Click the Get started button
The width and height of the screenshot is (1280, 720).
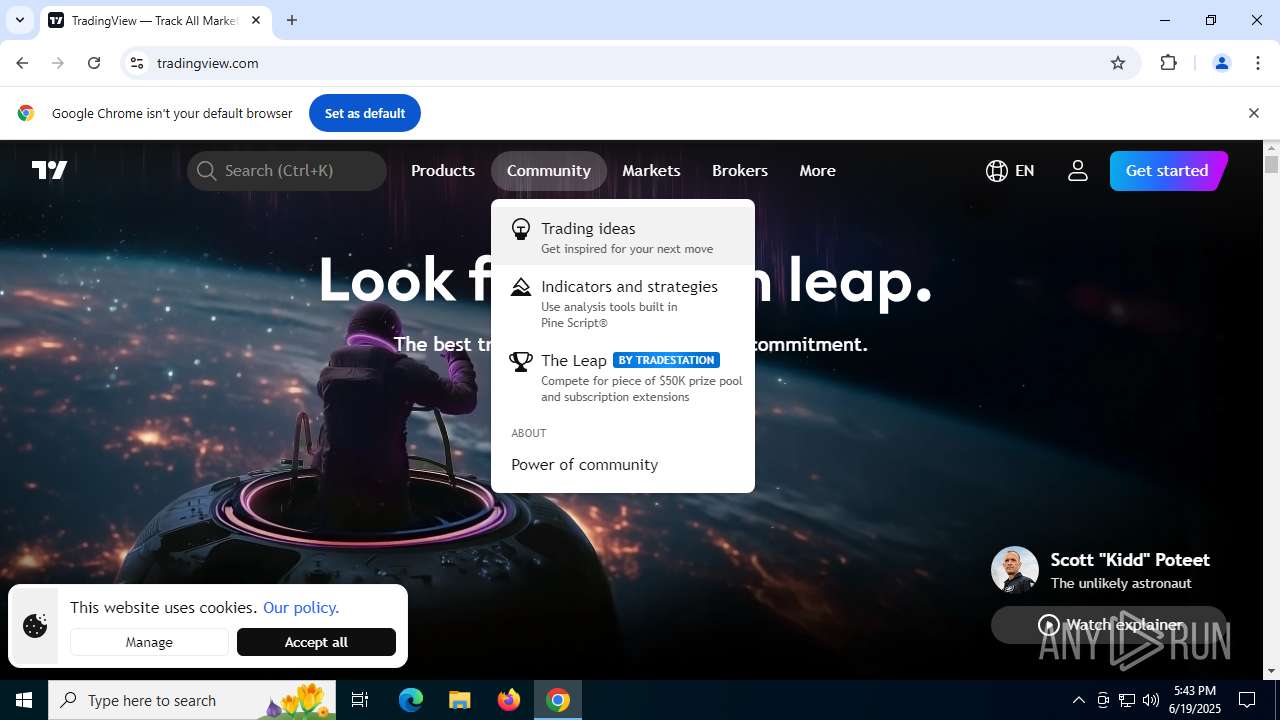tap(1167, 171)
